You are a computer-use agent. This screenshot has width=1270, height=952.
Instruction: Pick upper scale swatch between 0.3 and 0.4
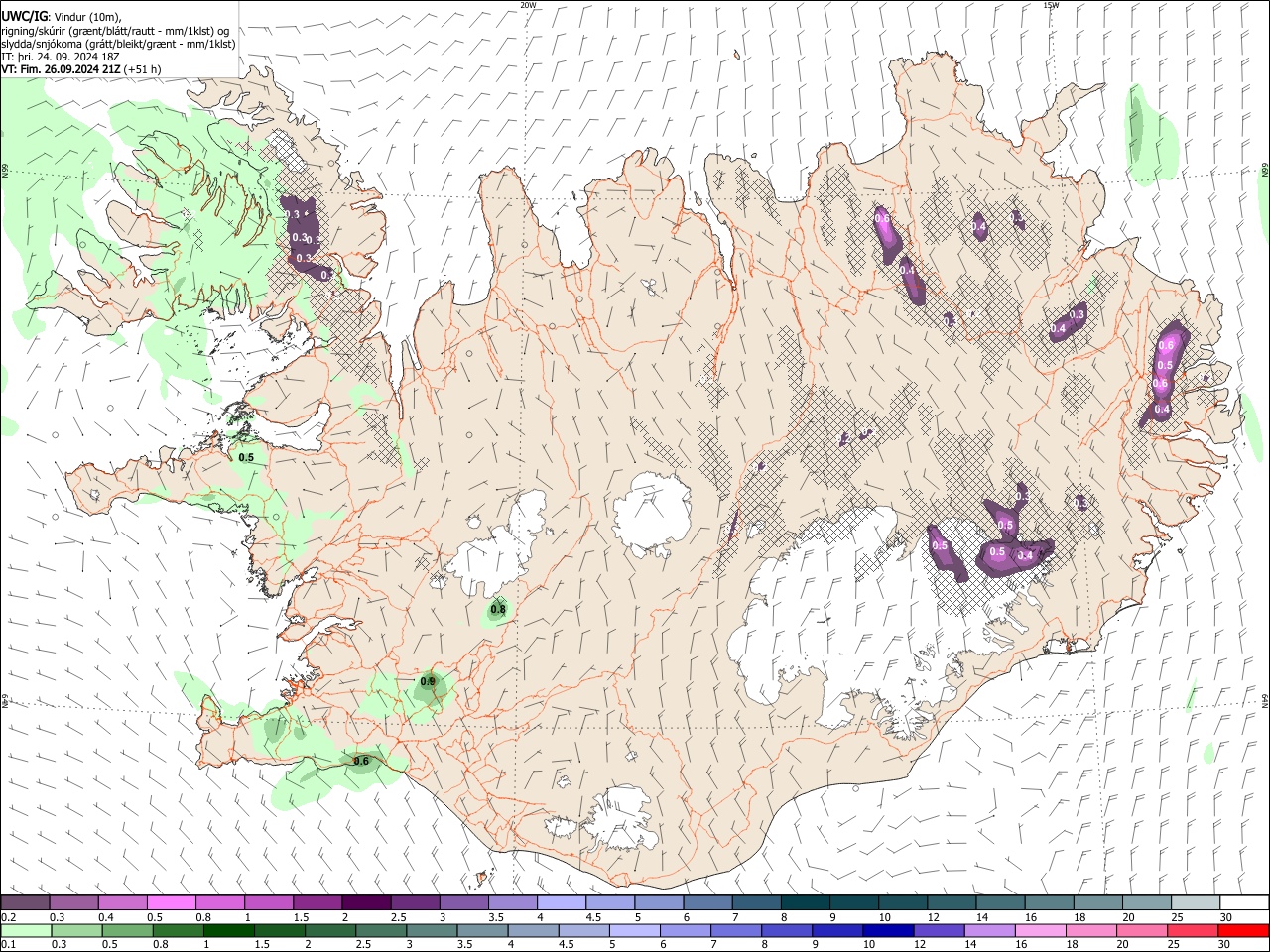[73, 903]
